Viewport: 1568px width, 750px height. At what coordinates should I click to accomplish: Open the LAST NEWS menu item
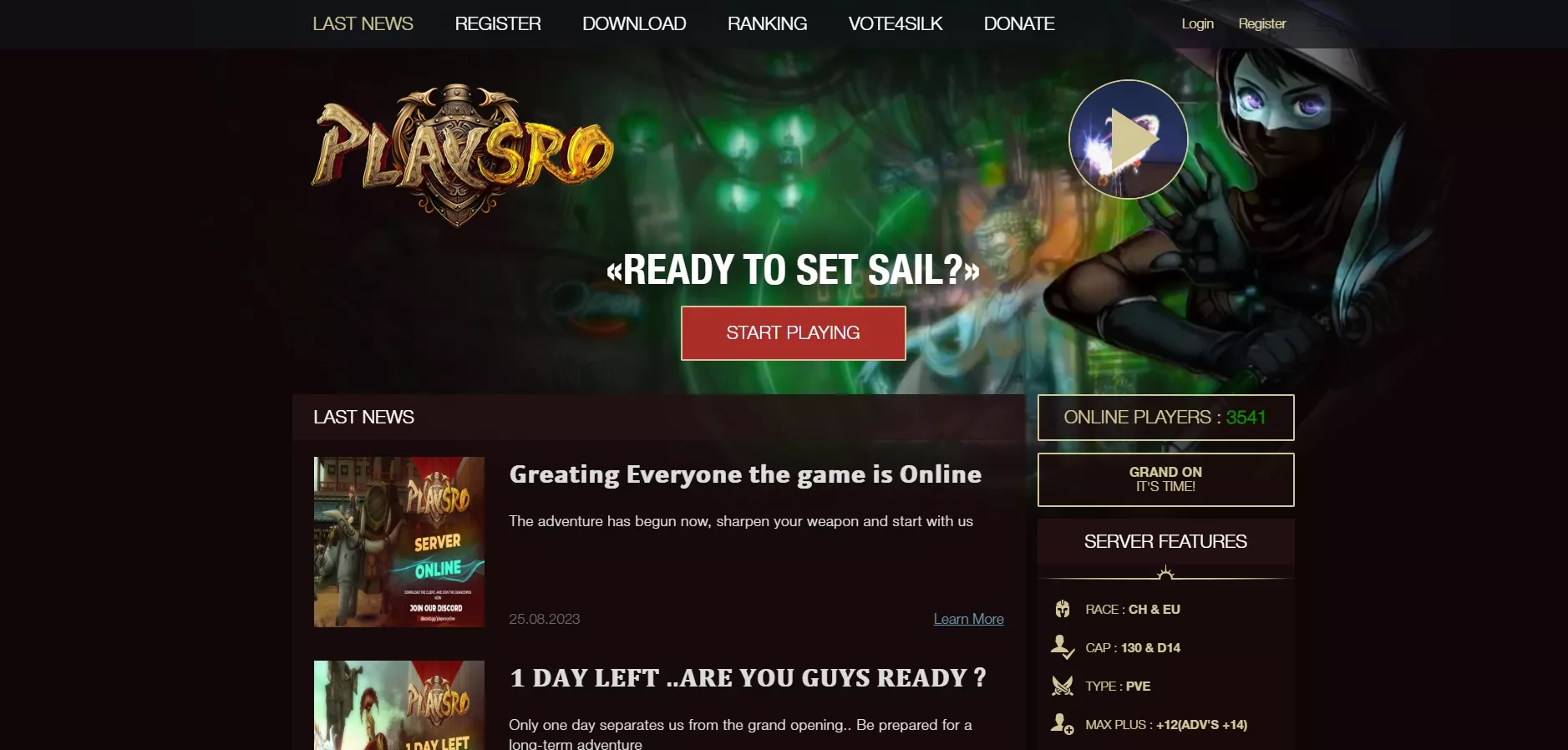pos(363,23)
